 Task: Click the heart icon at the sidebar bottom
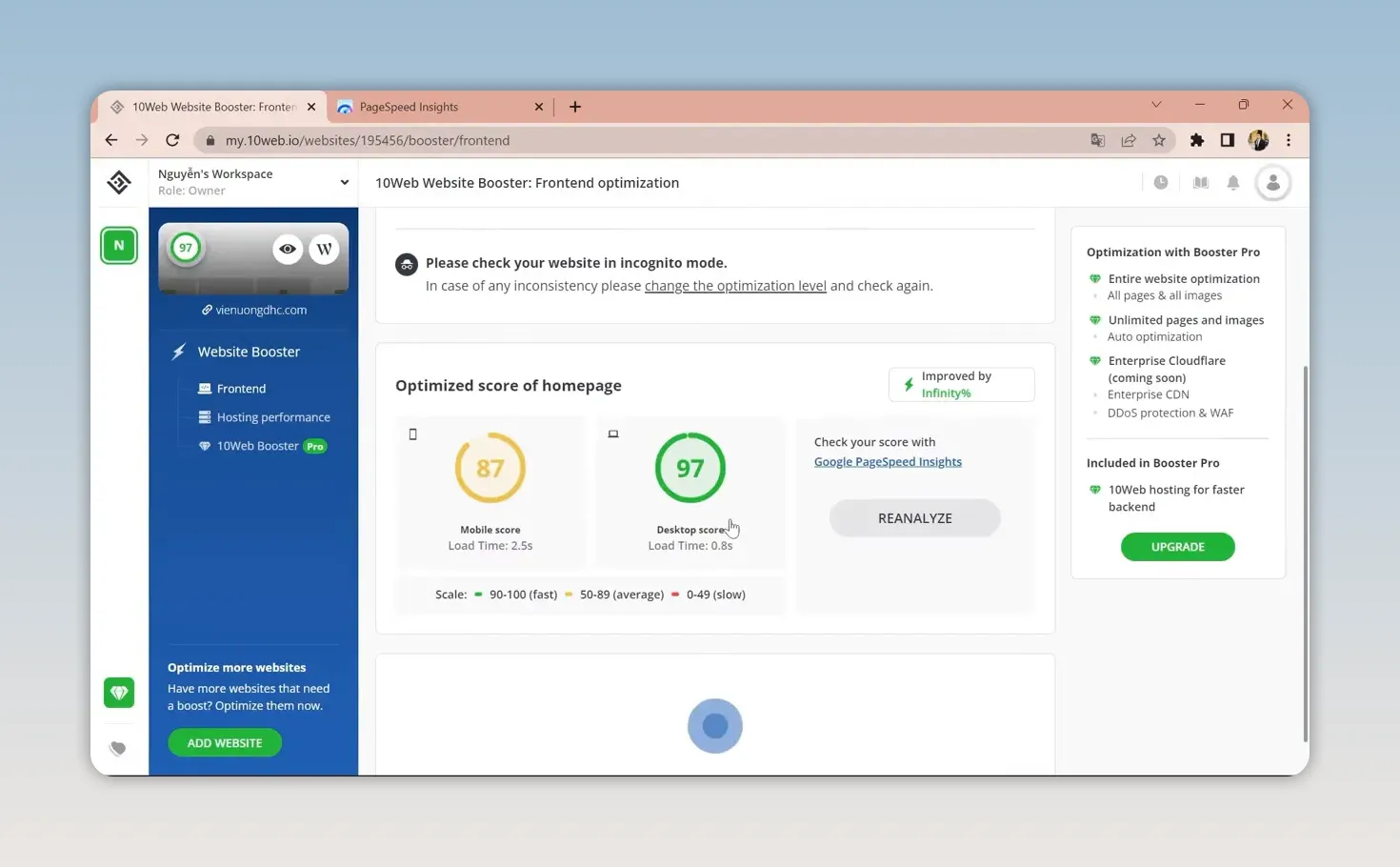click(118, 749)
